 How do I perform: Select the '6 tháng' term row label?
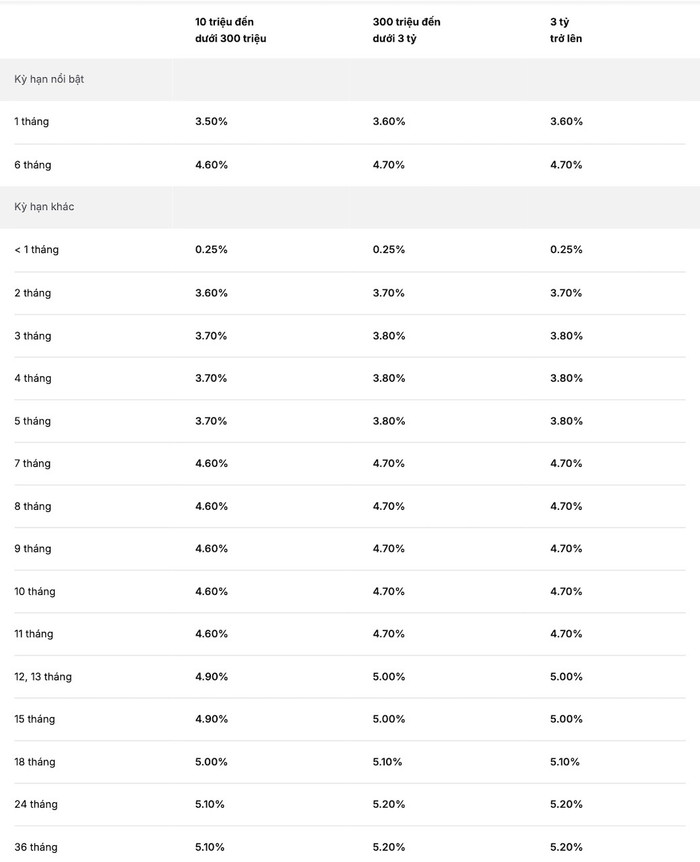32,165
